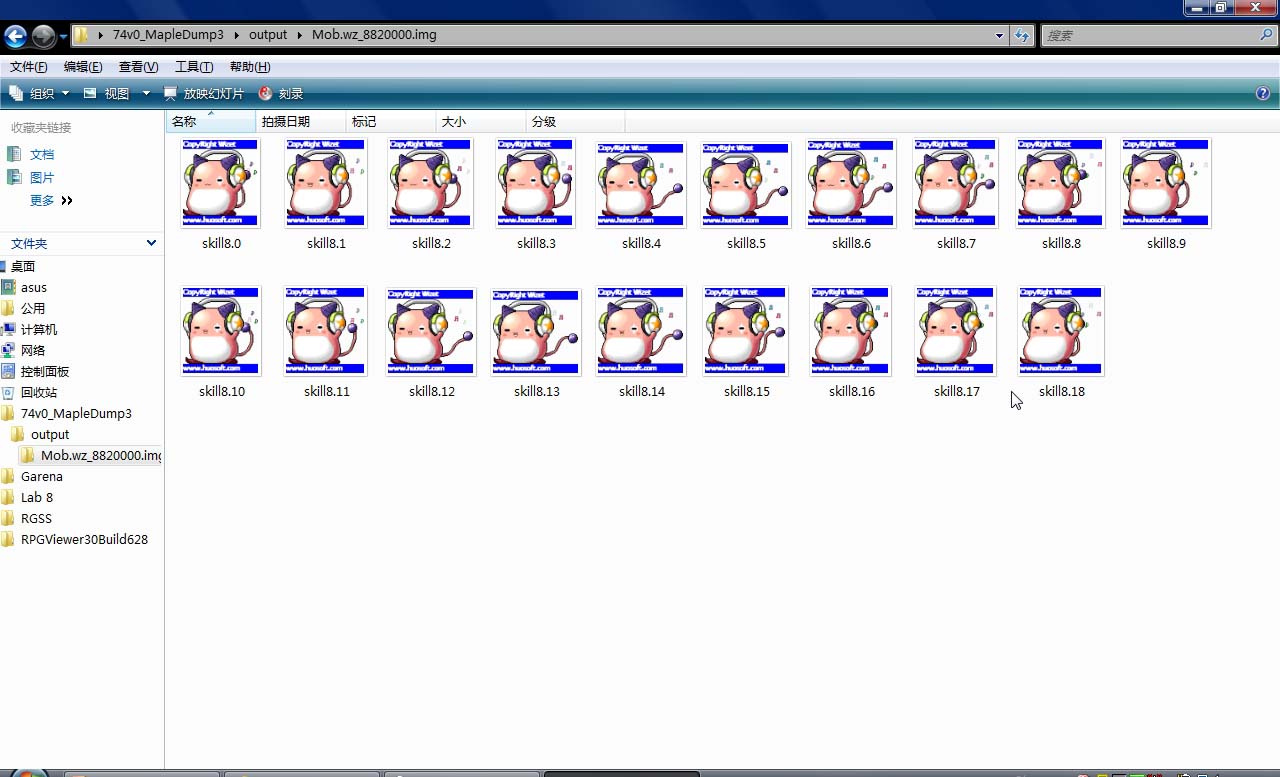Open the address bar history dropdown arrow
Screen dimensions: 1280x777
pyautogui.click(x=1000, y=35)
